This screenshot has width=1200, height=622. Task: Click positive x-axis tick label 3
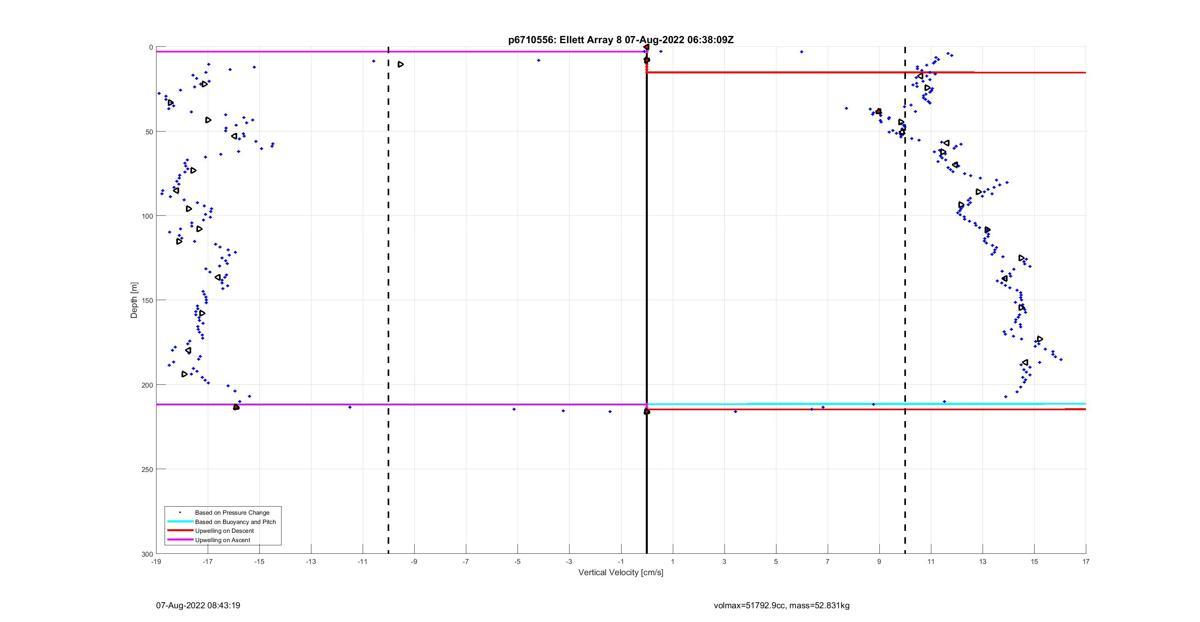click(x=724, y=562)
